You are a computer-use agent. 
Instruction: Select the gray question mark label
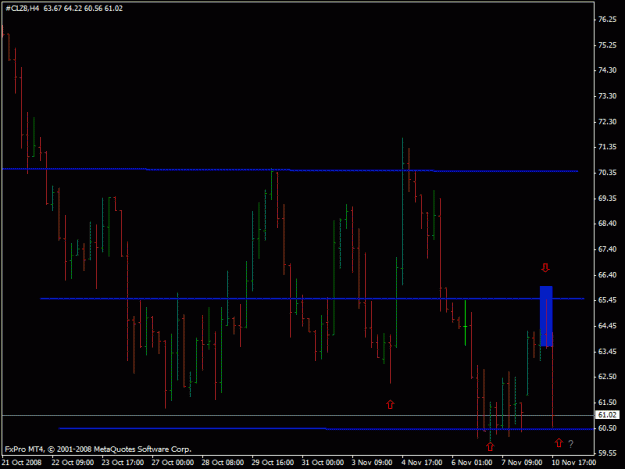click(571, 444)
